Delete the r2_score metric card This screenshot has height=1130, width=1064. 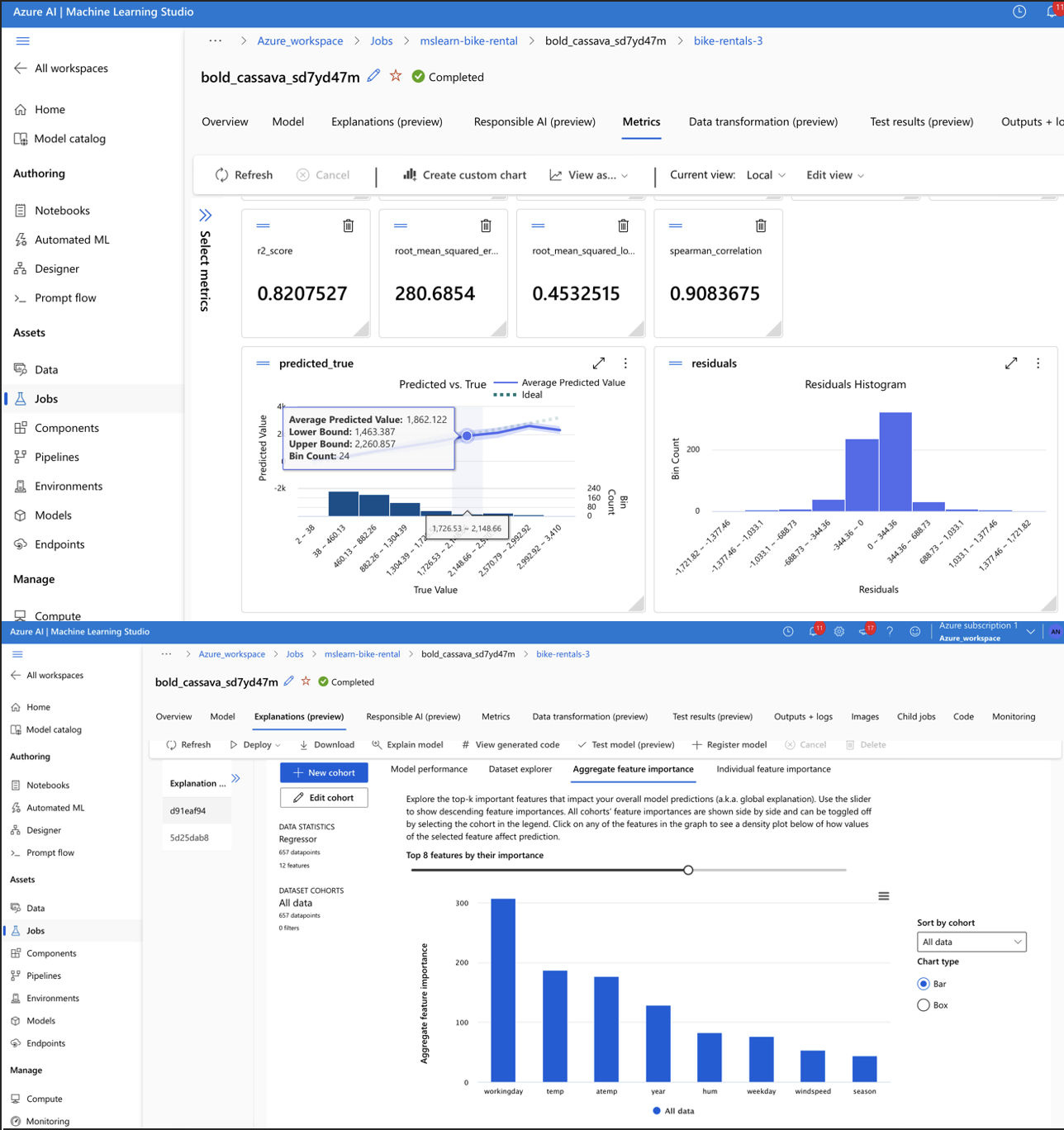click(349, 226)
